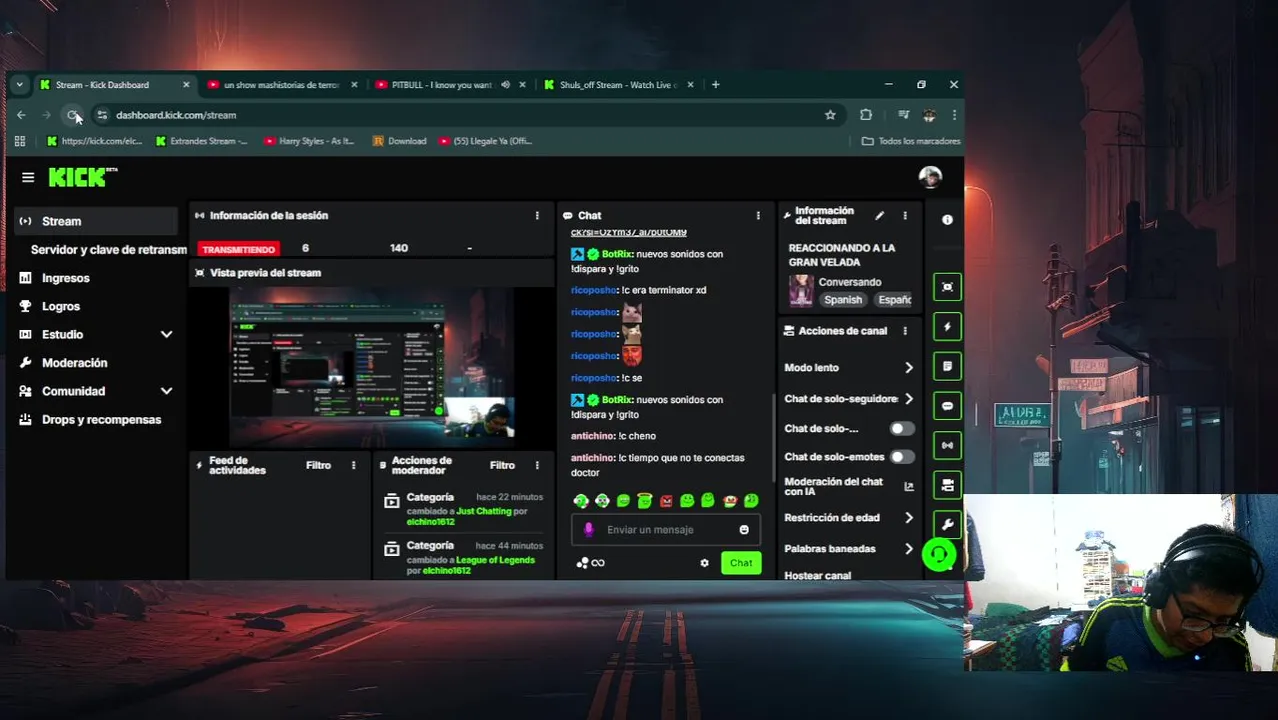Reload the page in the browser
The height and width of the screenshot is (720, 1278).
73,115
